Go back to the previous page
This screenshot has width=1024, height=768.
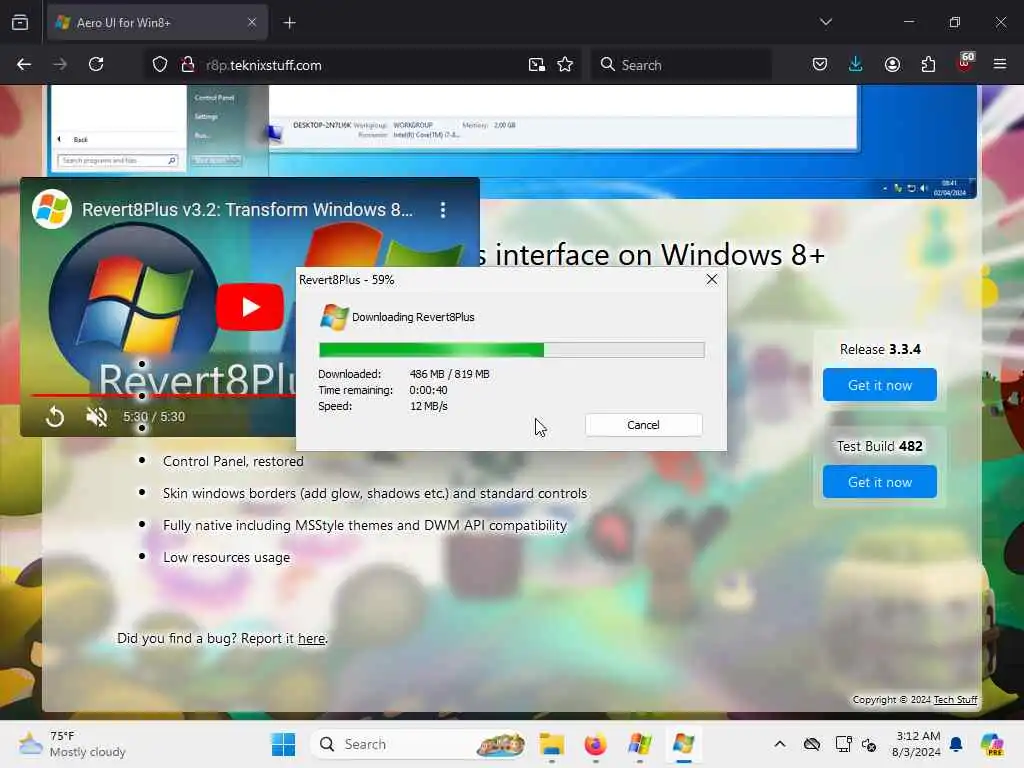pyautogui.click(x=24, y=64)
